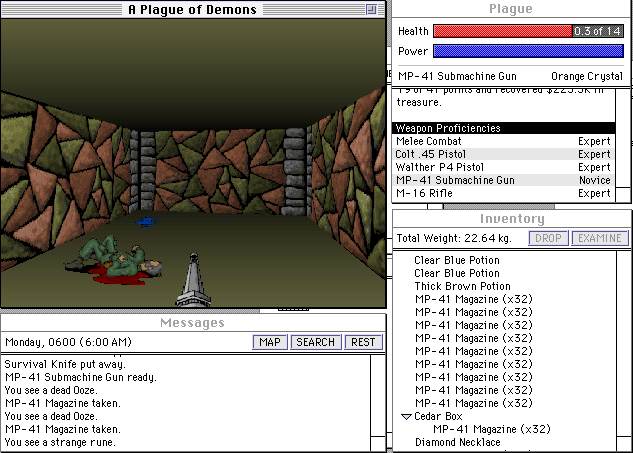This screenshot has width=633, height=453.
Task: Click the EXAMINE button in Inventory
Action: pyautogui.click(x=600, y=238)
